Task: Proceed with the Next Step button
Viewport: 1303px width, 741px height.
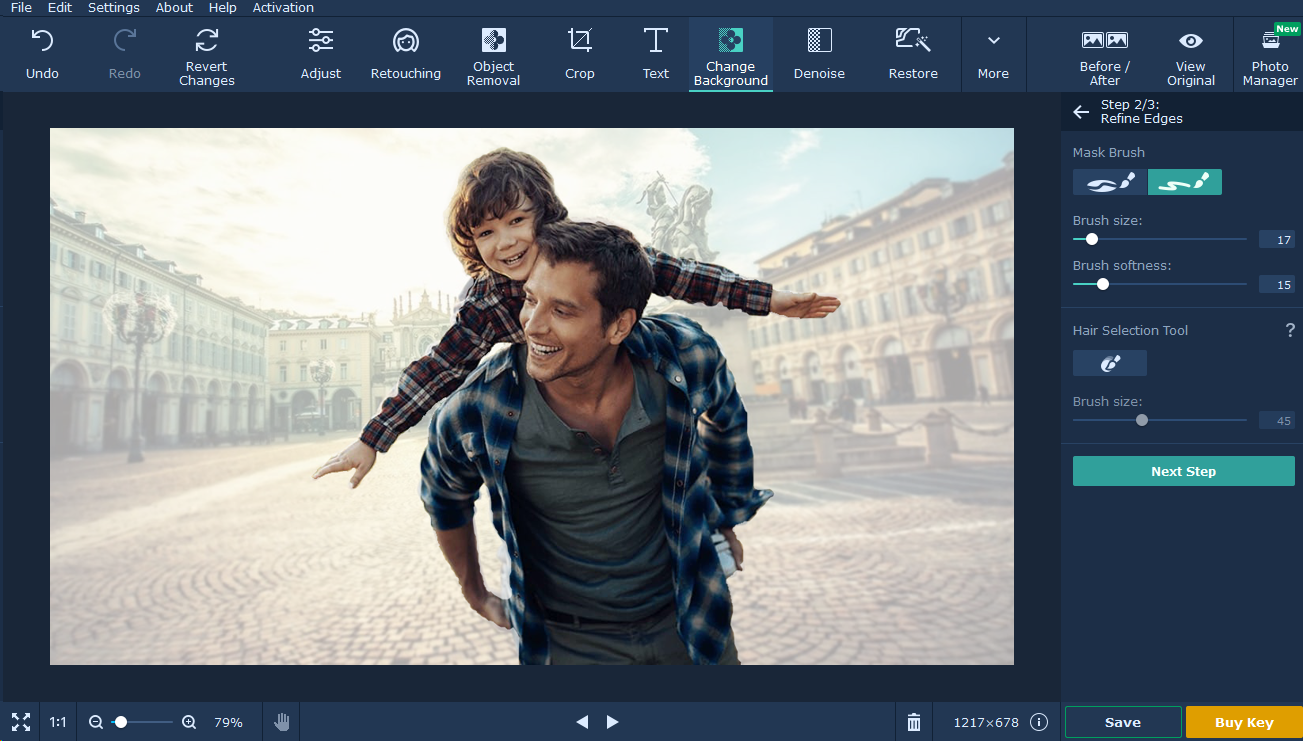Action: click(1183, 470)
